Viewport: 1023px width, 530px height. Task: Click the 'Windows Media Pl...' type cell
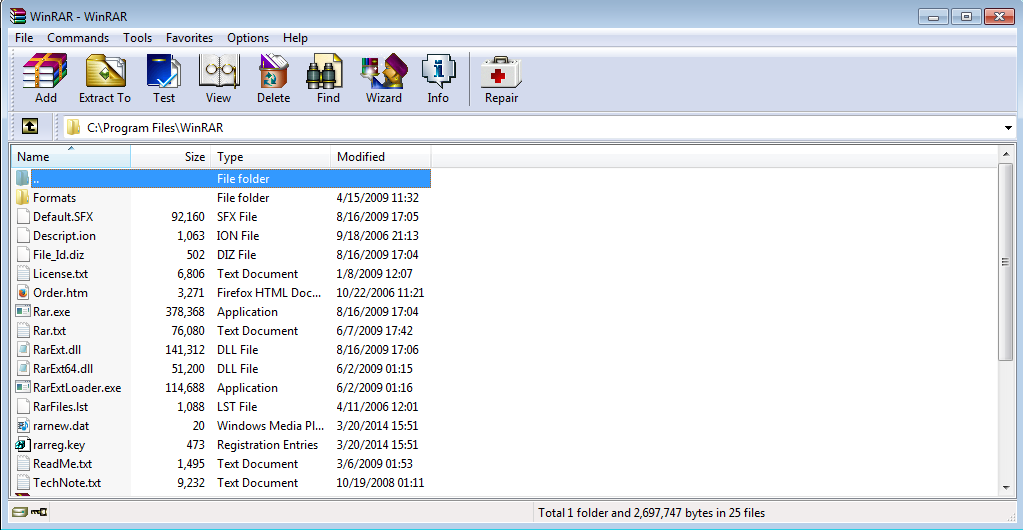pyautogui.click(x=270, y=426)
